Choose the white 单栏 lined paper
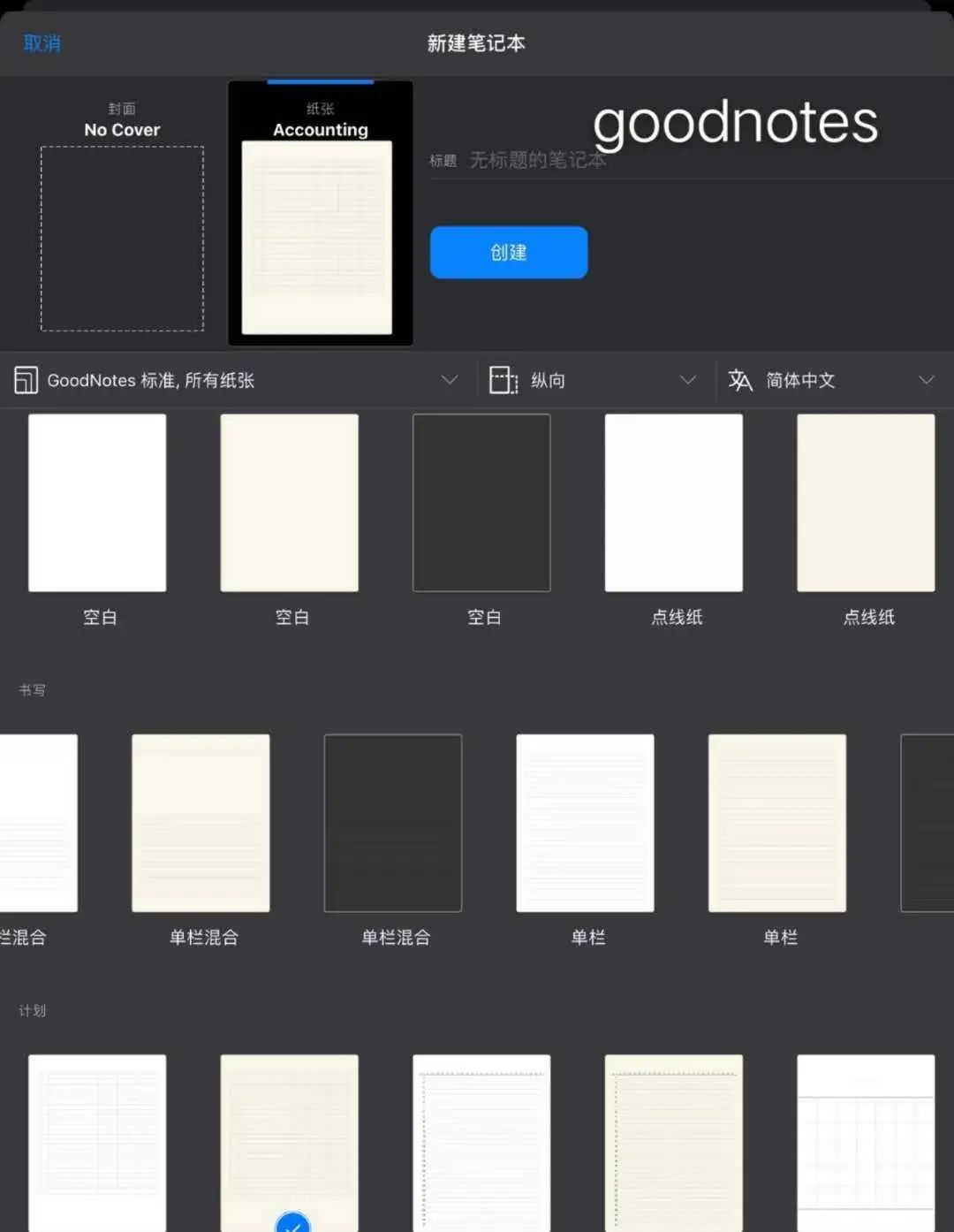The height and width of the screenshot is (1232, 954). click(585, 823)
